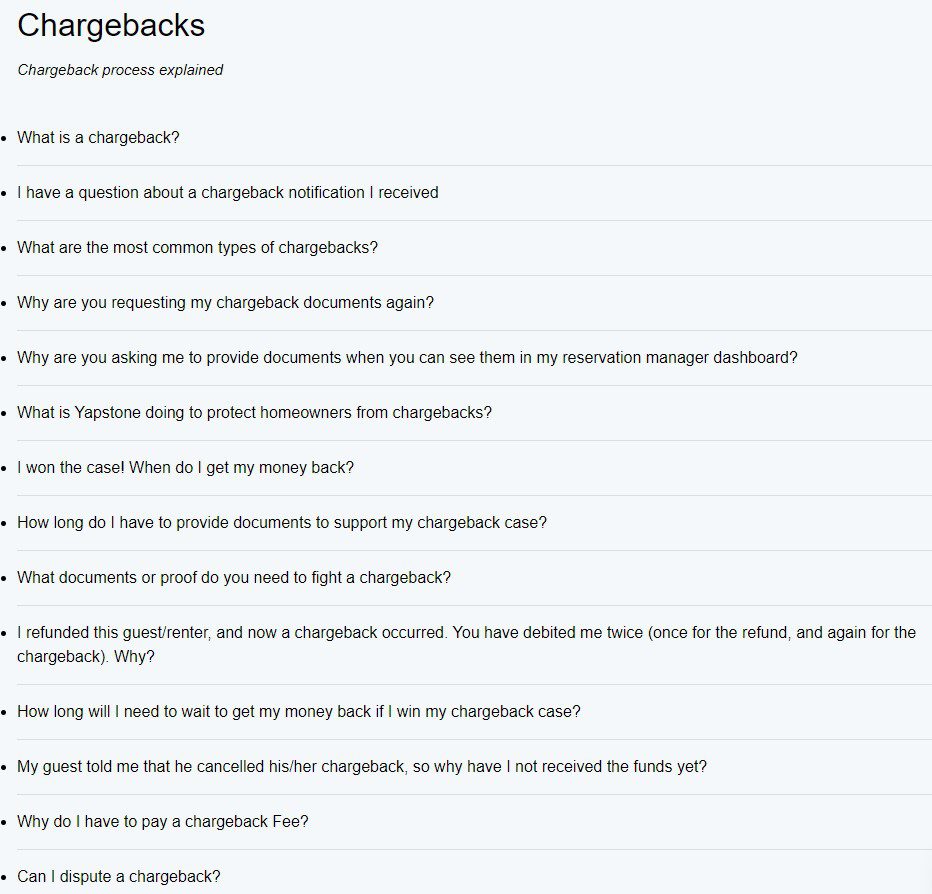Expand the Yapstone homeowner protection question

tap(254, 413)
